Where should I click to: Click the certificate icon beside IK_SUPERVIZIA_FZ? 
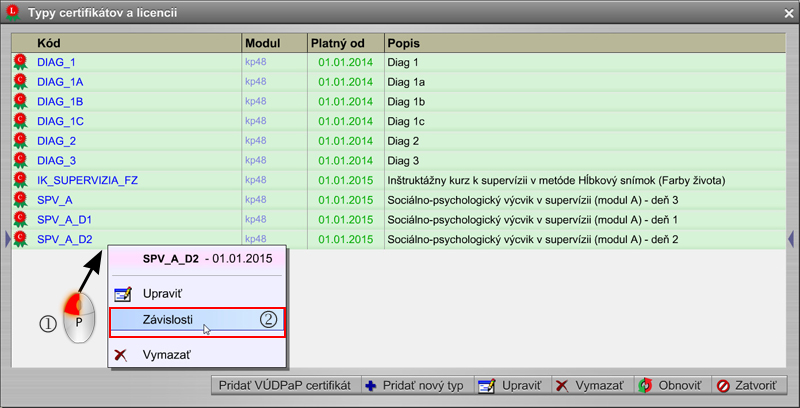20,180
